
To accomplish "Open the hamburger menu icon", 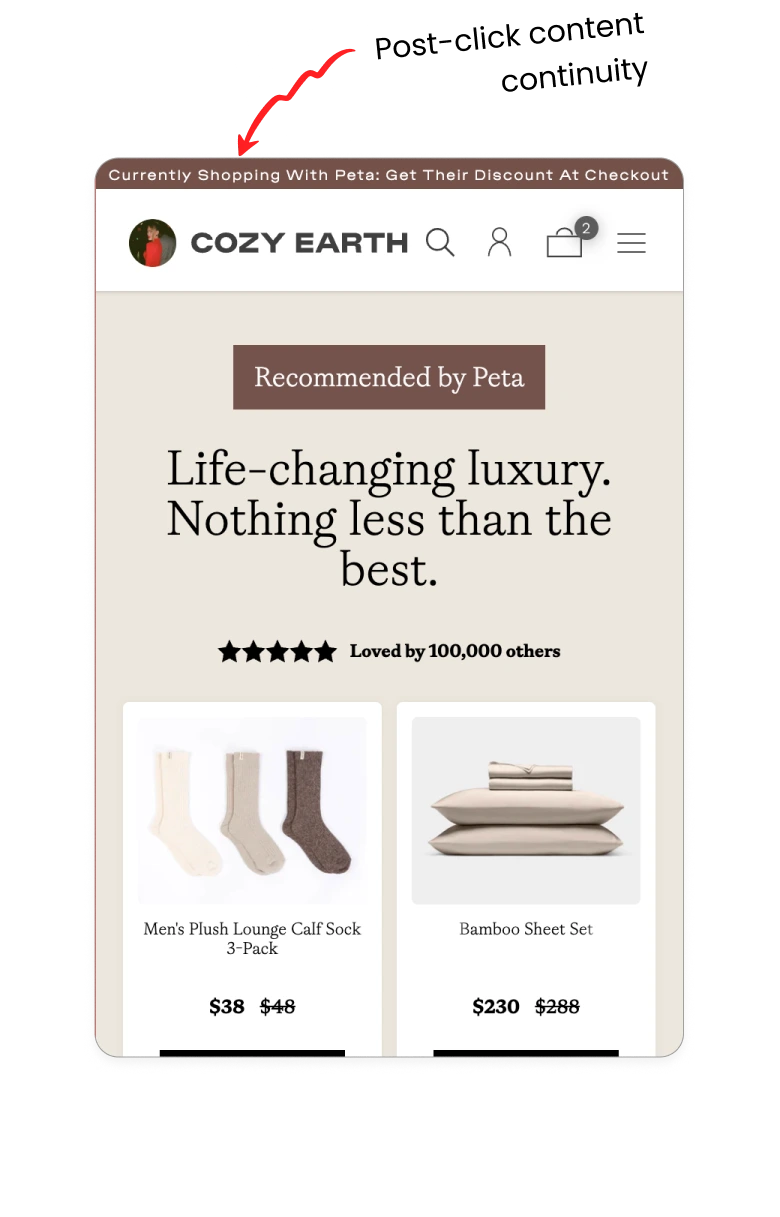I will pyautogui.click(x=632, y=243).
